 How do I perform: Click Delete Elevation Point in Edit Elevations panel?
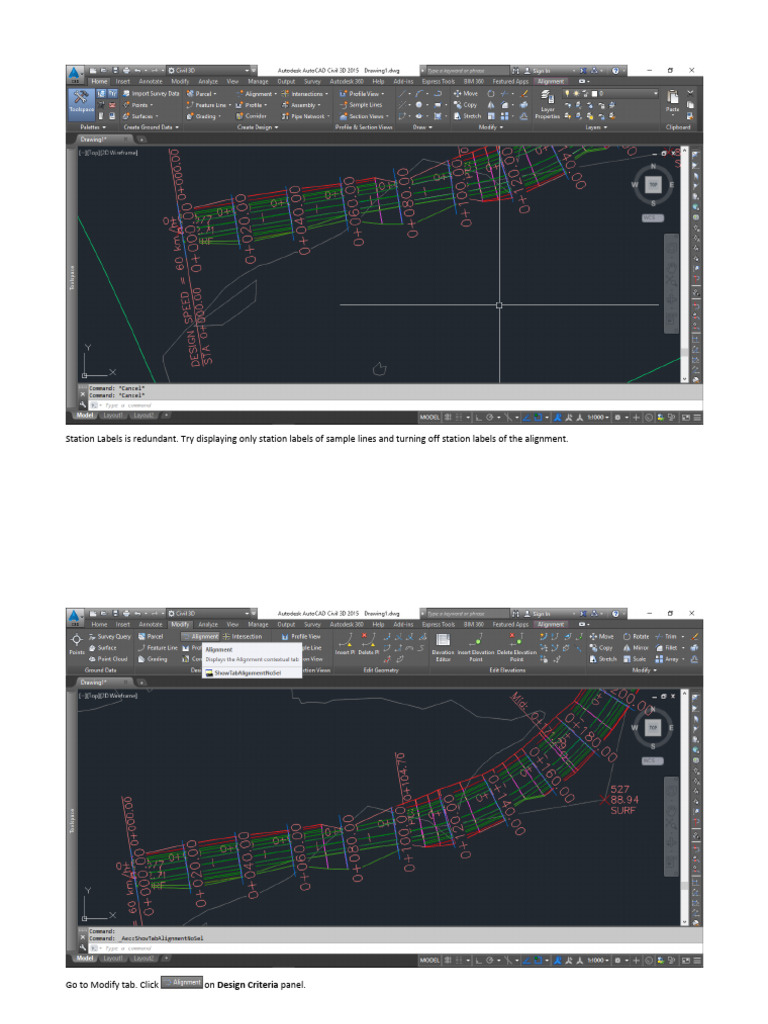[x=516, y=647]
